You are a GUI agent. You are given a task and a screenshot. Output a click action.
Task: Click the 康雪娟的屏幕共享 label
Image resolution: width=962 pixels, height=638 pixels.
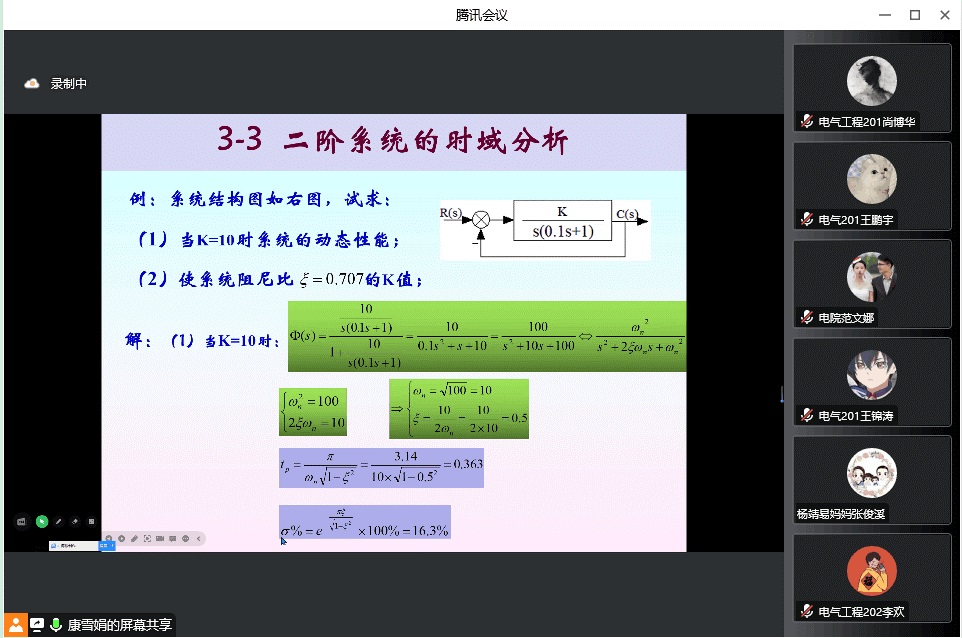pyautogui.click(x=120, y=625)
